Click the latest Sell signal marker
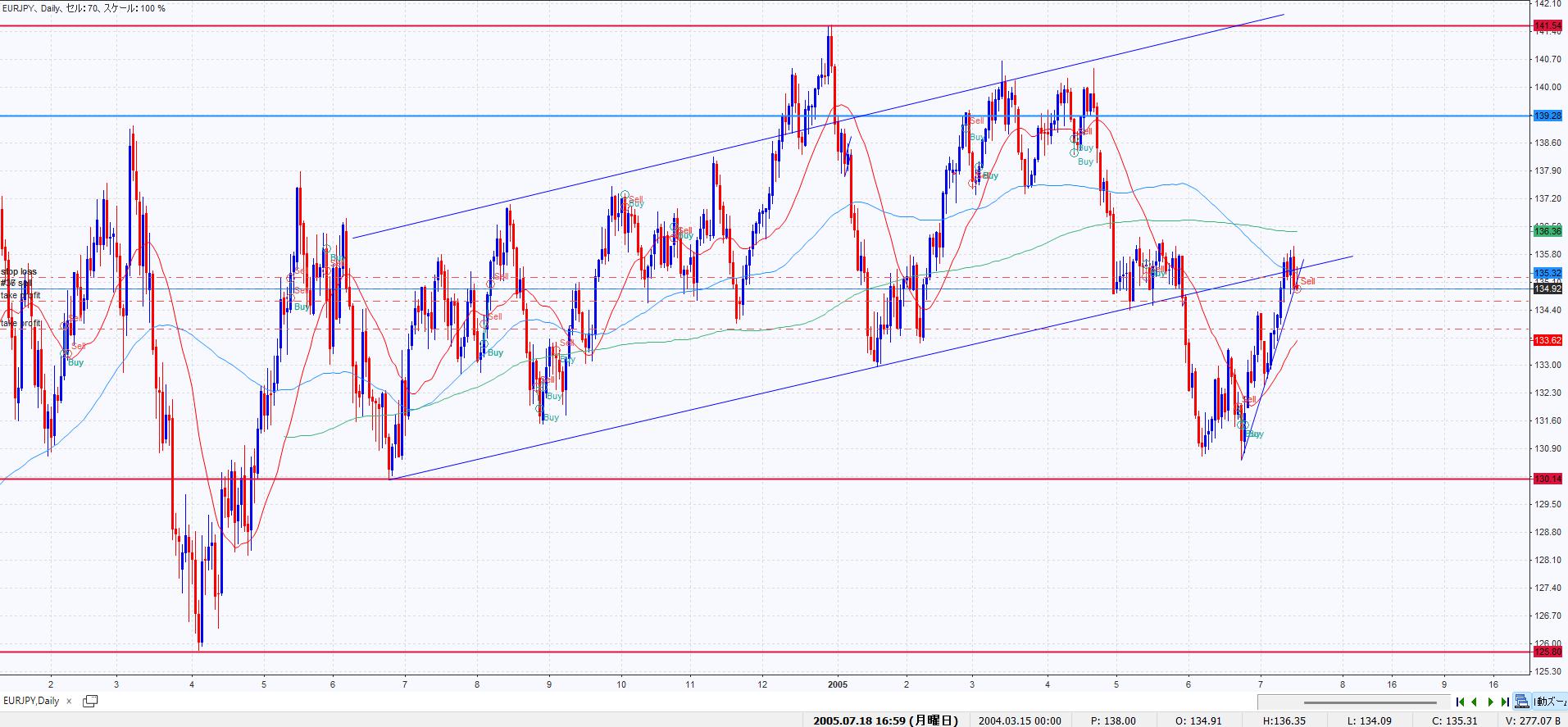 pos(1307,281)
